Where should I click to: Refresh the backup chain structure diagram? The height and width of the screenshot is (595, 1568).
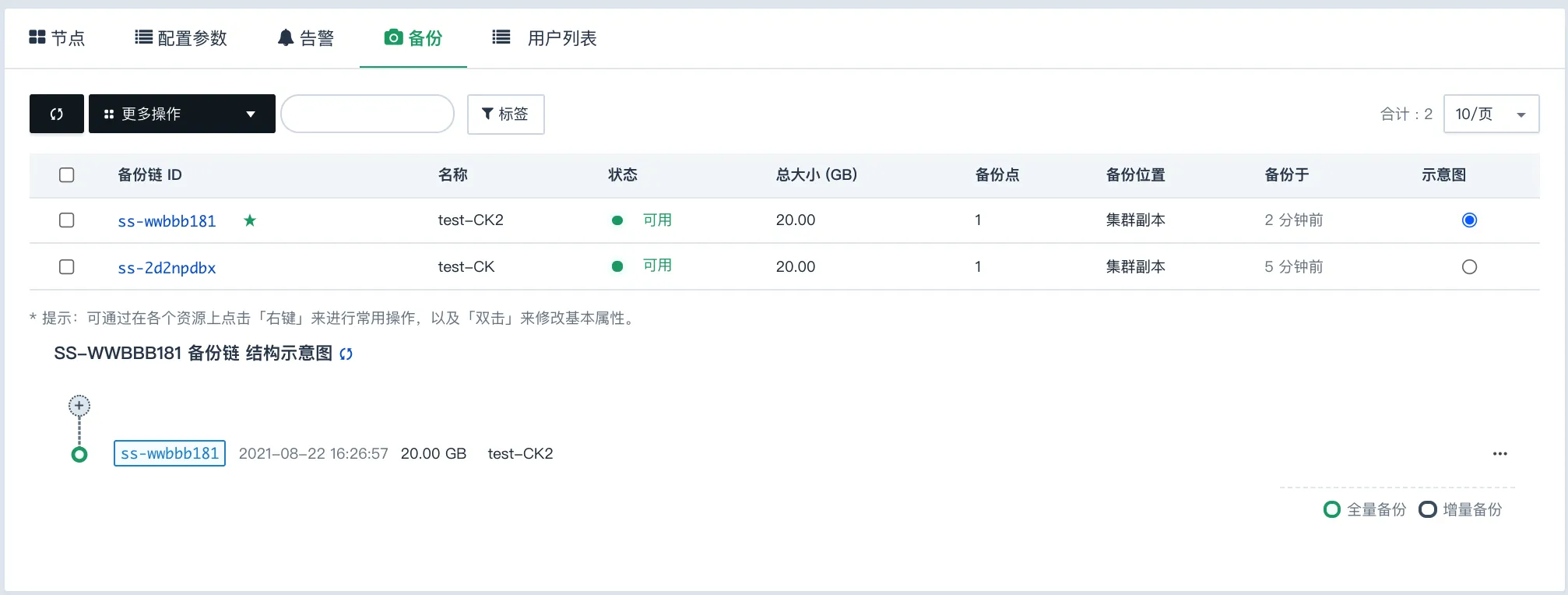click(x=346, y=354)
